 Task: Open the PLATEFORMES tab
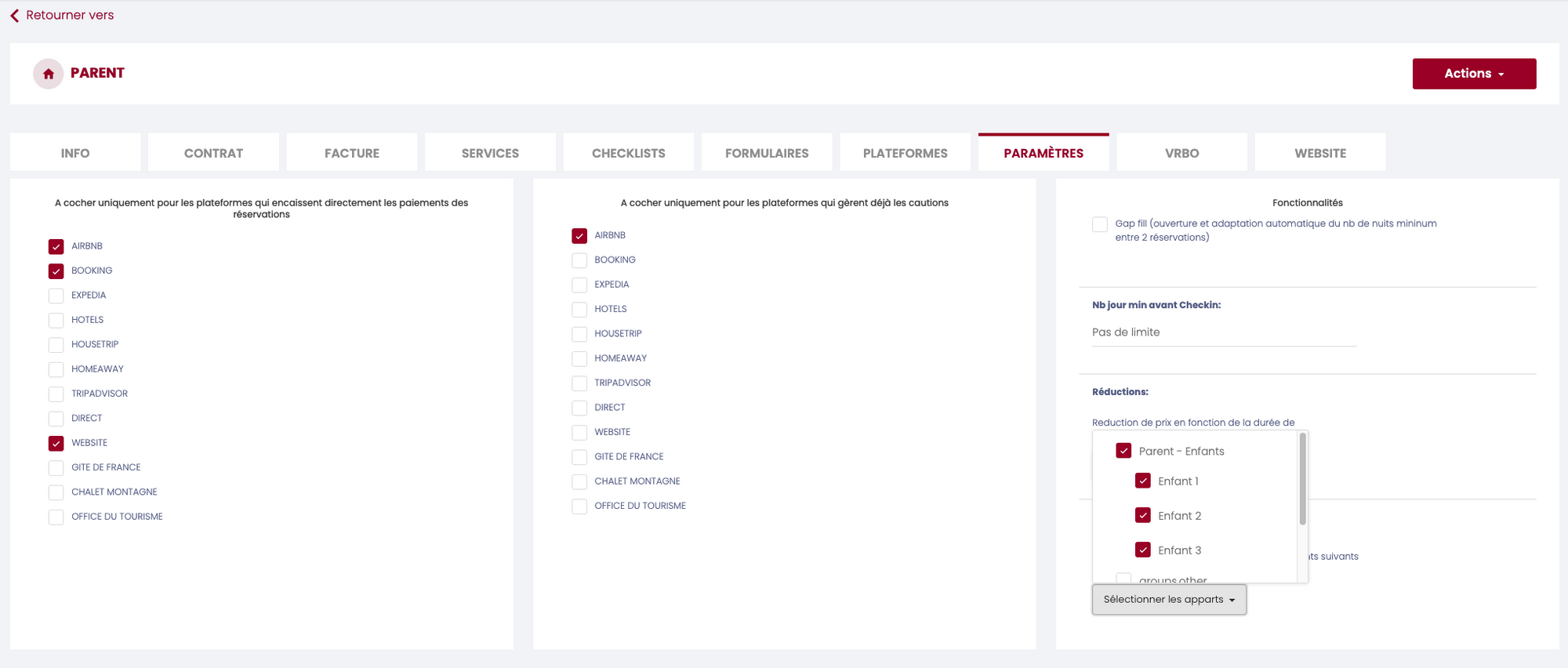905,153
